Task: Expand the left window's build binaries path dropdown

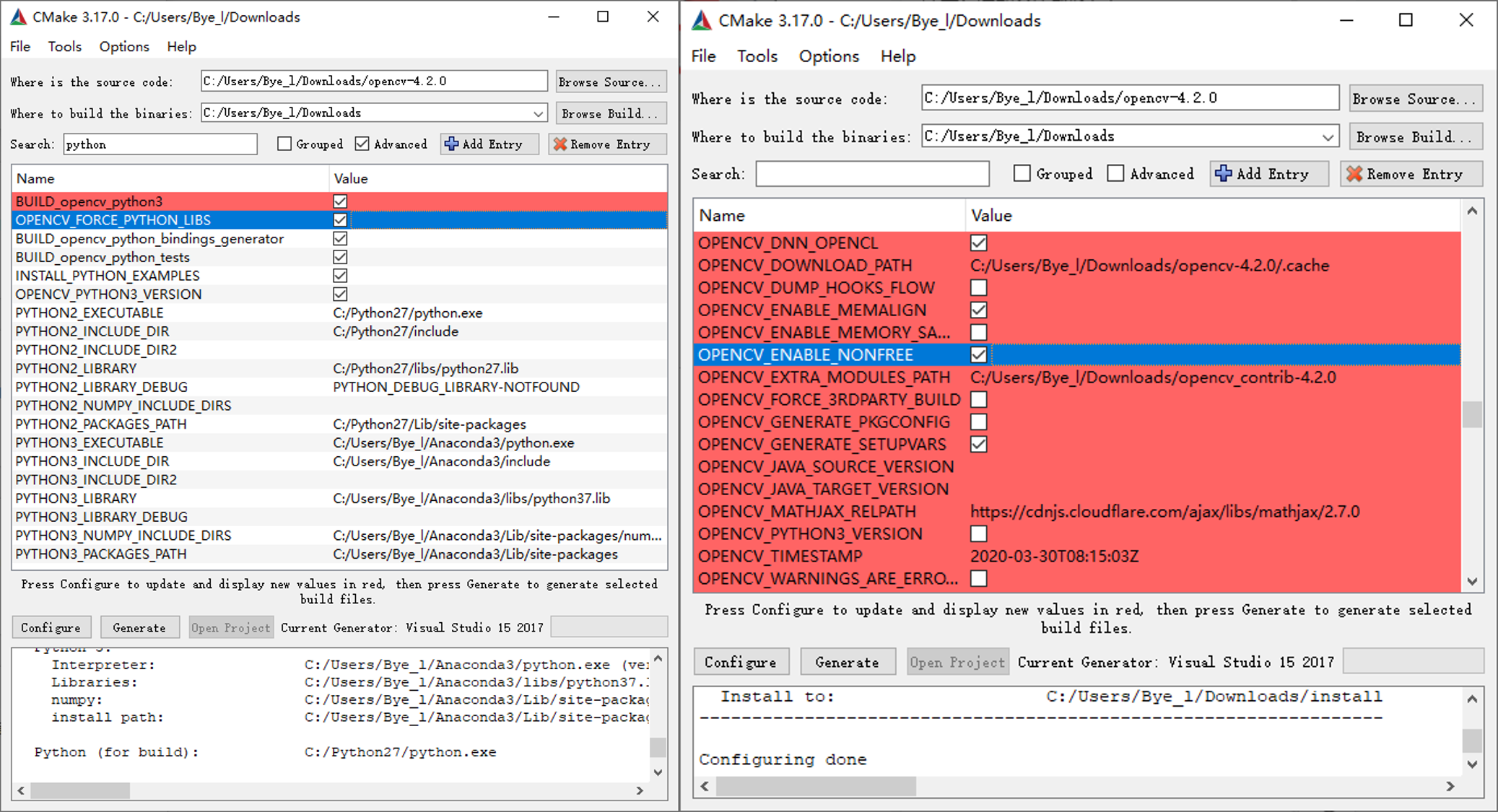Action: click(x=539, y=113)
